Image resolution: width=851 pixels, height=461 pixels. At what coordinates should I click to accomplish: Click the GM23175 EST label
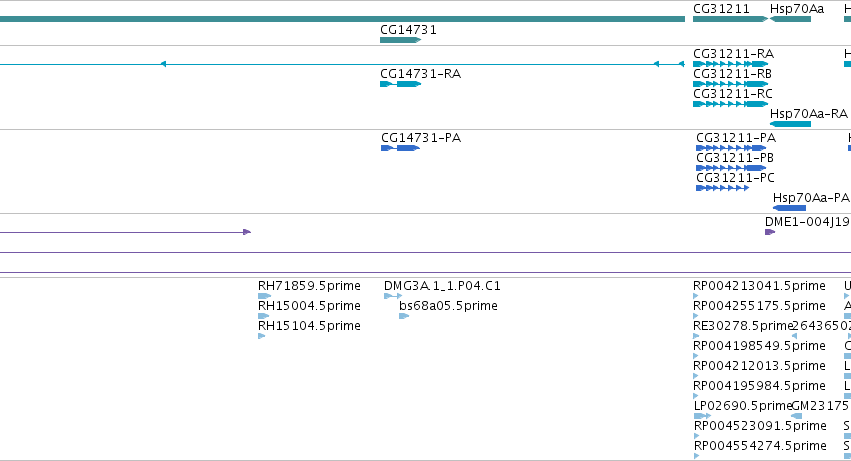(x=820, y=406)
